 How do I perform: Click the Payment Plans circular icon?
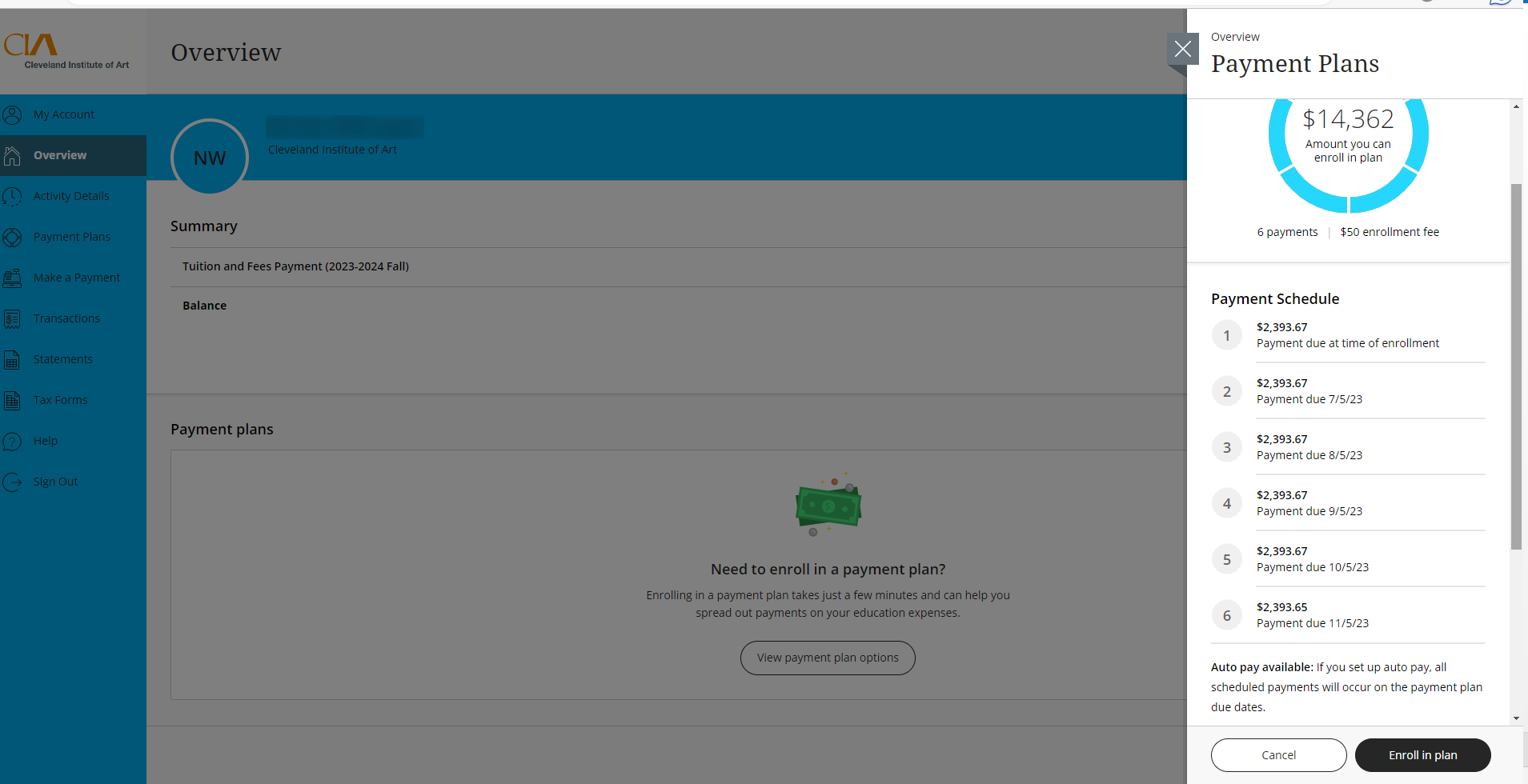[x=12, y=237]
